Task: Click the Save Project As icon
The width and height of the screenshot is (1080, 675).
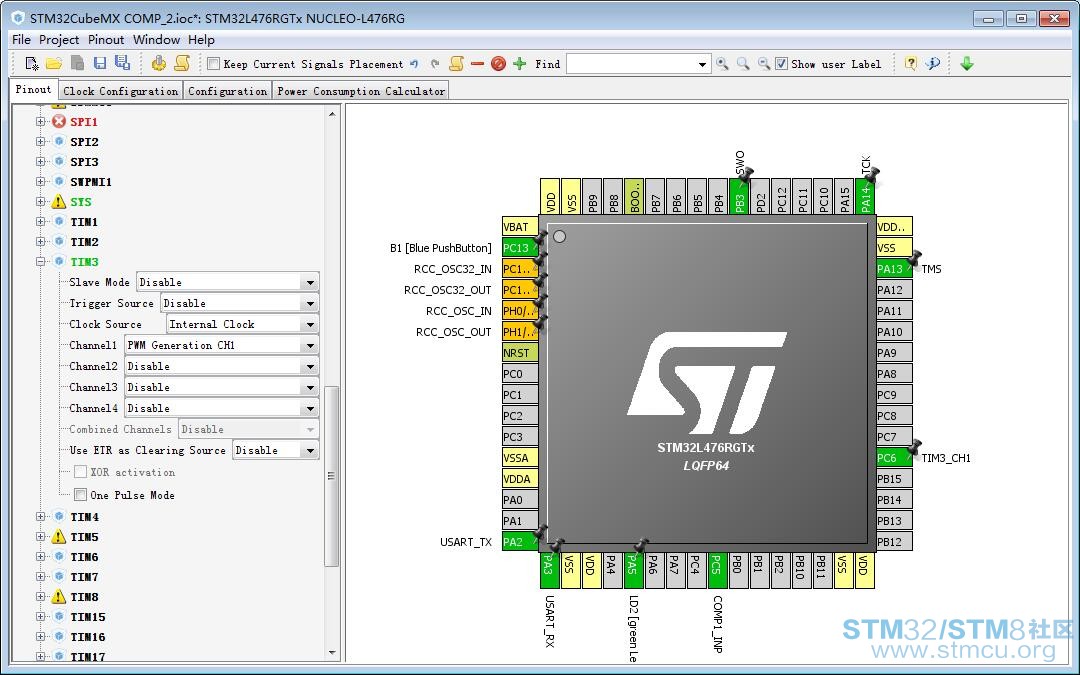Action: (x=123, y=63)
